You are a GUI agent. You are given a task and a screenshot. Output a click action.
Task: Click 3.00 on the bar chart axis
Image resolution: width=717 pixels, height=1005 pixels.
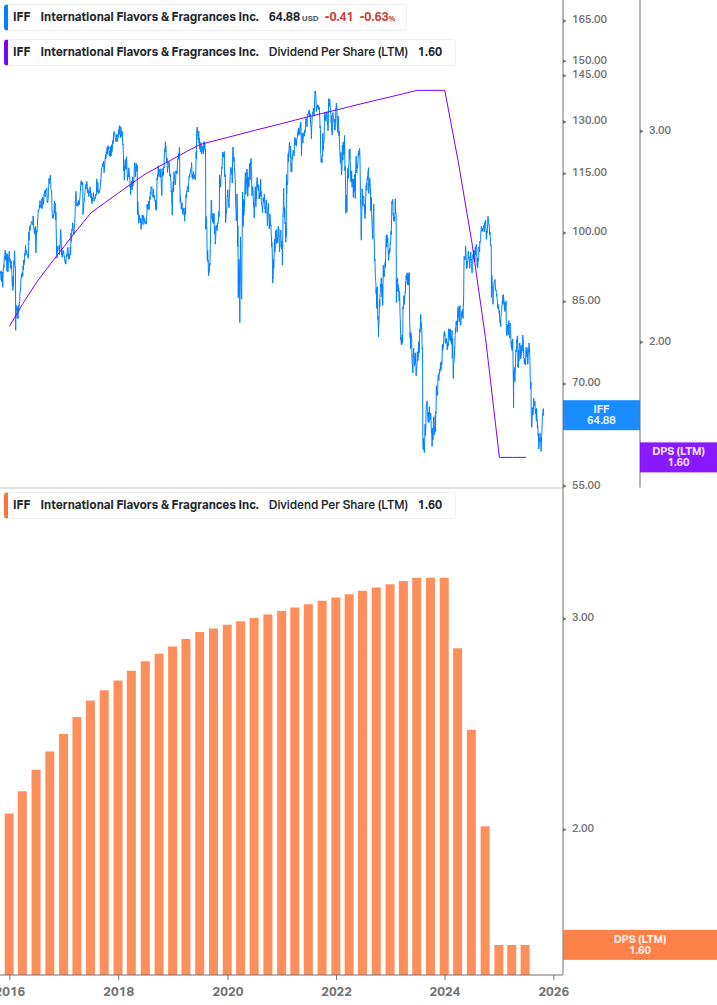coord(583,617)
